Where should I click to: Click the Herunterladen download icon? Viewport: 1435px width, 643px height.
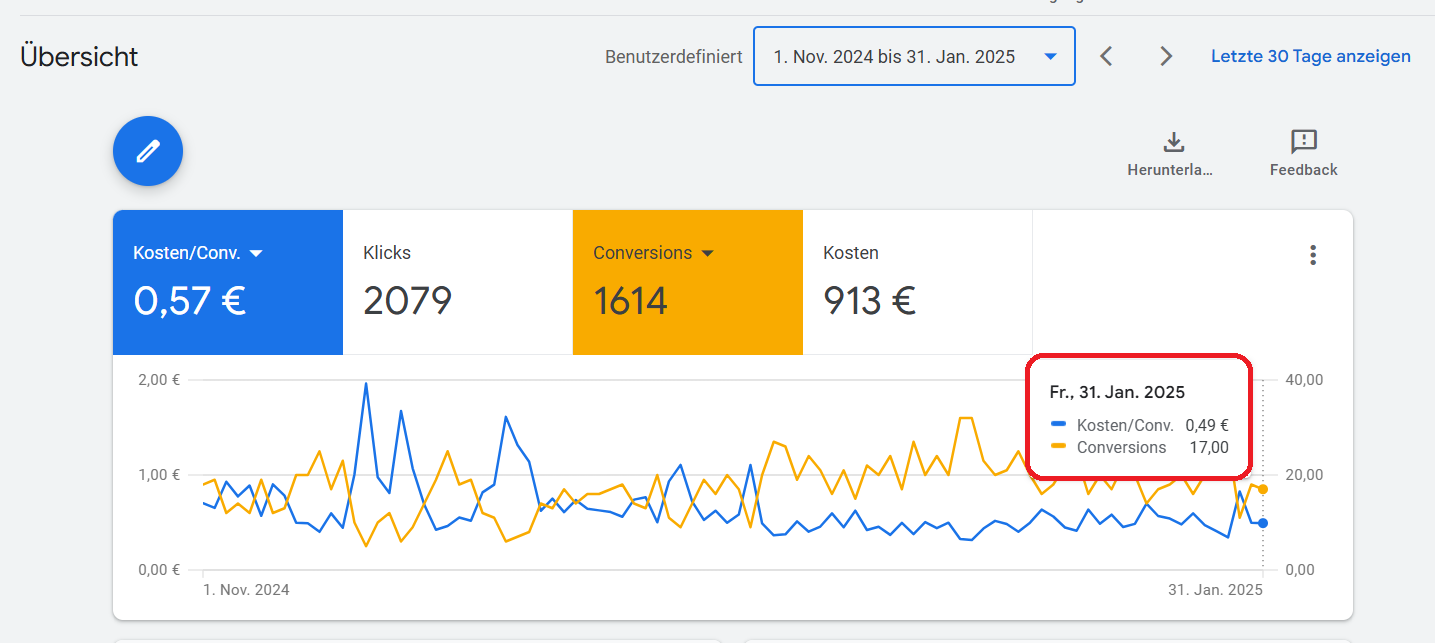point(1174,142)
